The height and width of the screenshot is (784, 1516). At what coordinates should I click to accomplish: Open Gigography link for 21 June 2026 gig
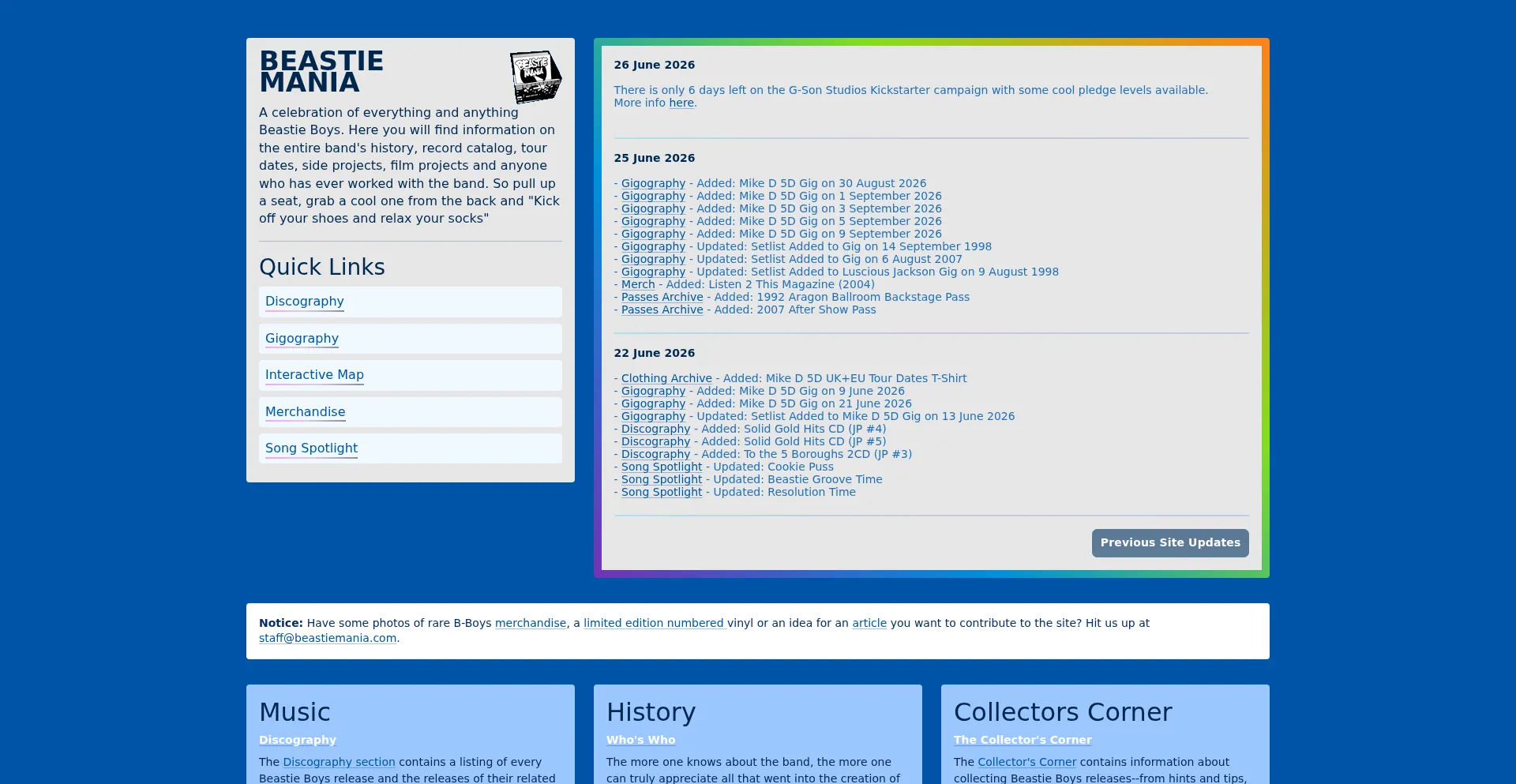pos(653,404)
